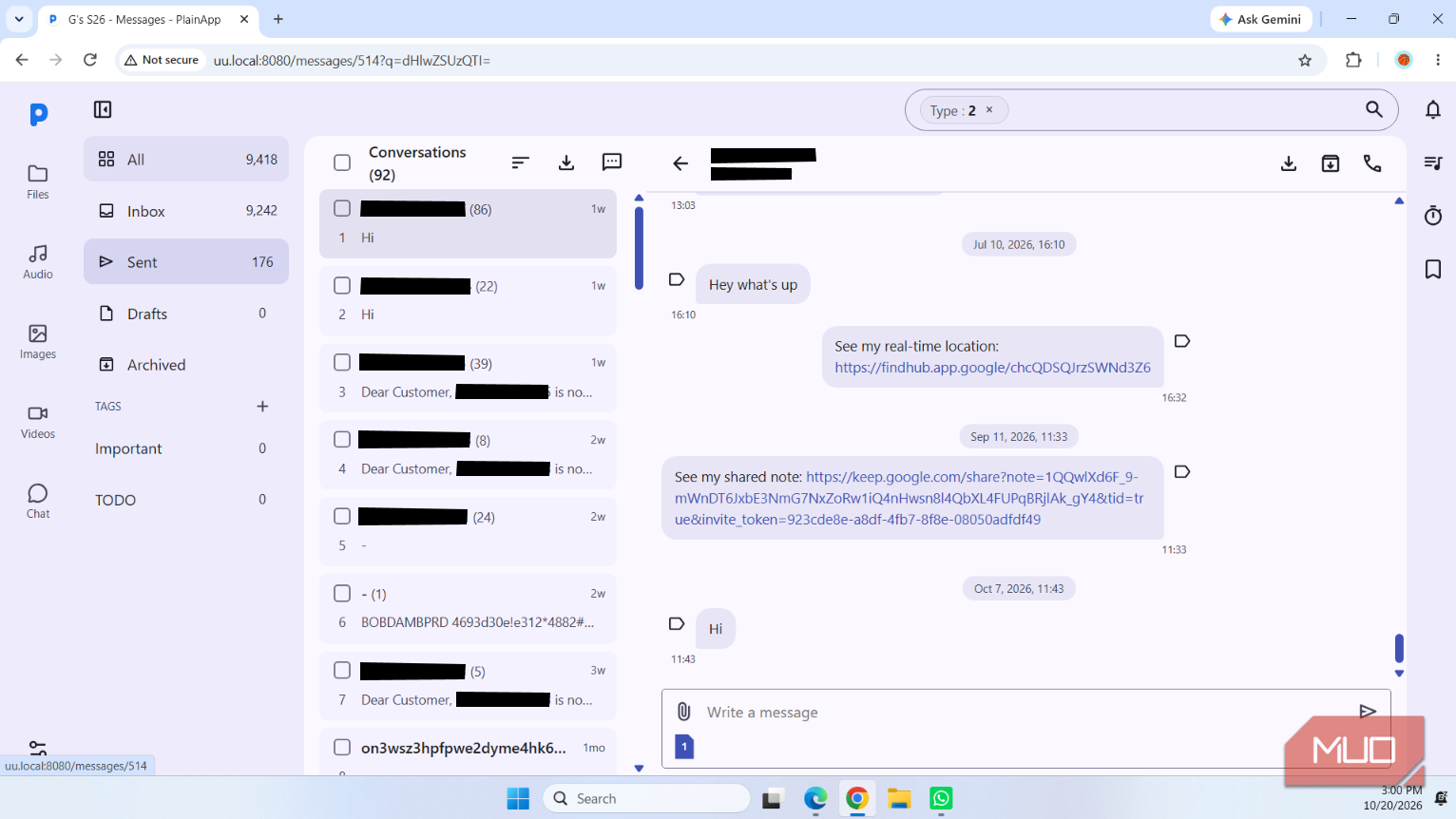Open the browser tab search dropdown
1456x819 pixels.
point(19,19)
